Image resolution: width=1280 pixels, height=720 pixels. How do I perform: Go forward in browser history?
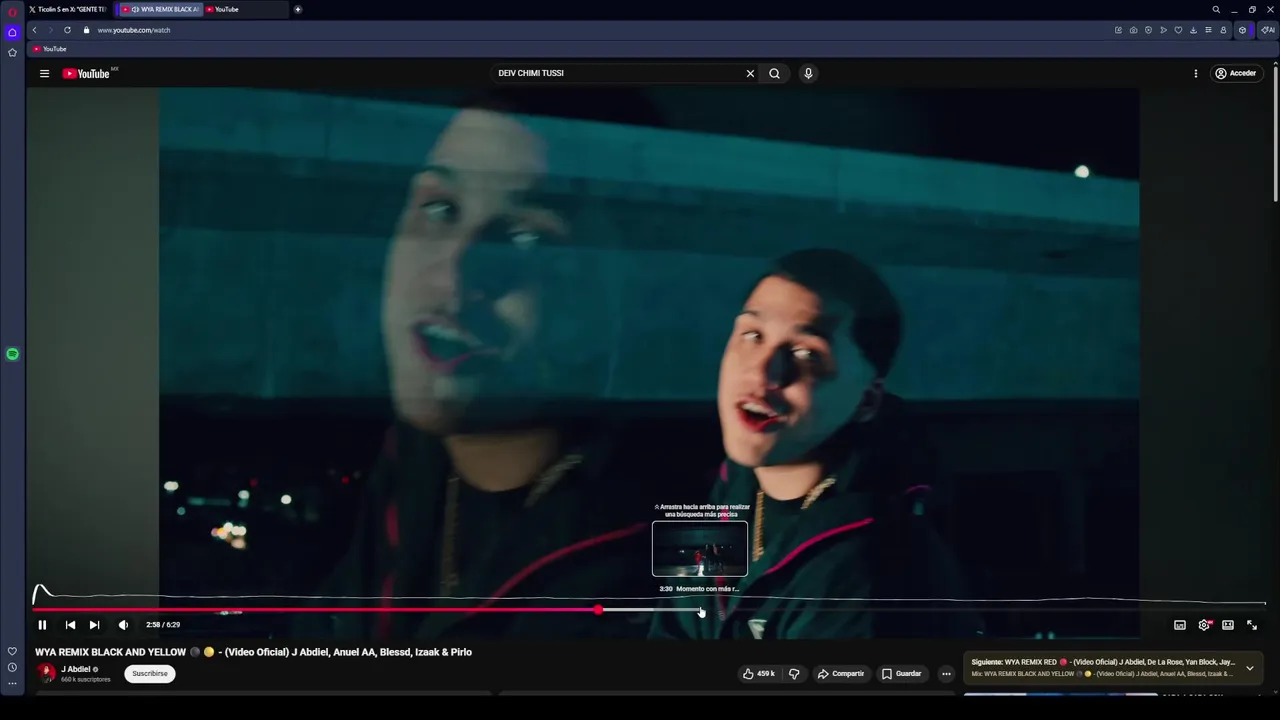(x=50, y=30)
